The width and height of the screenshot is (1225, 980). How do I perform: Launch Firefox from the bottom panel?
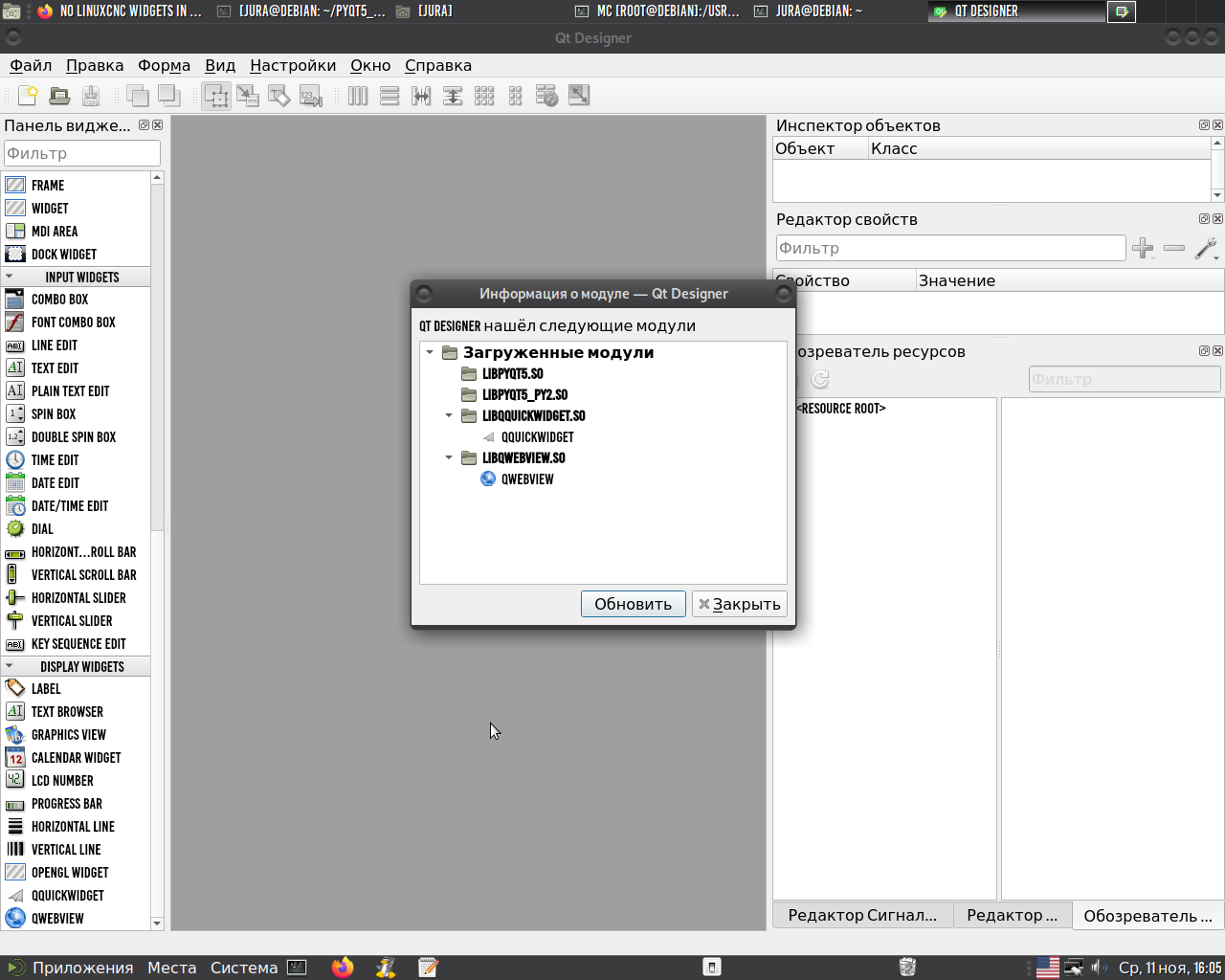point(343,968)
